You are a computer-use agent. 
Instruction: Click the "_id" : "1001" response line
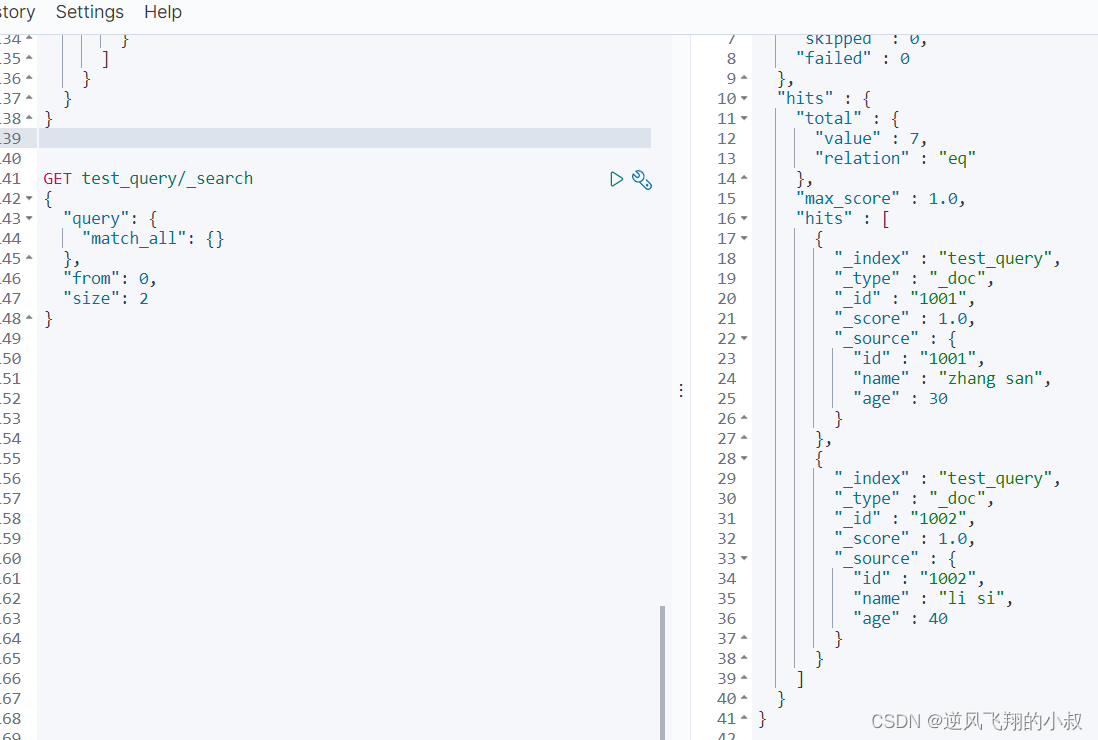904,299
